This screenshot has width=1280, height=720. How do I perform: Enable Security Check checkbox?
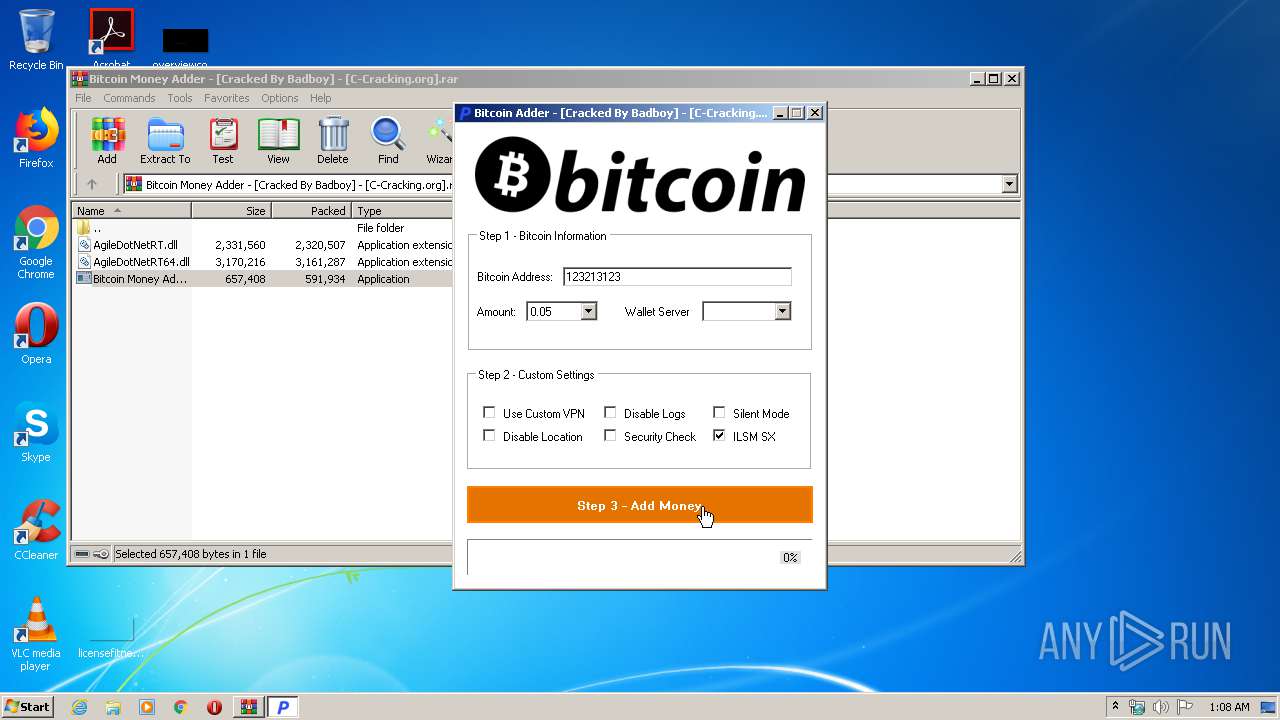pyautogui.click(x=610, y=435)
